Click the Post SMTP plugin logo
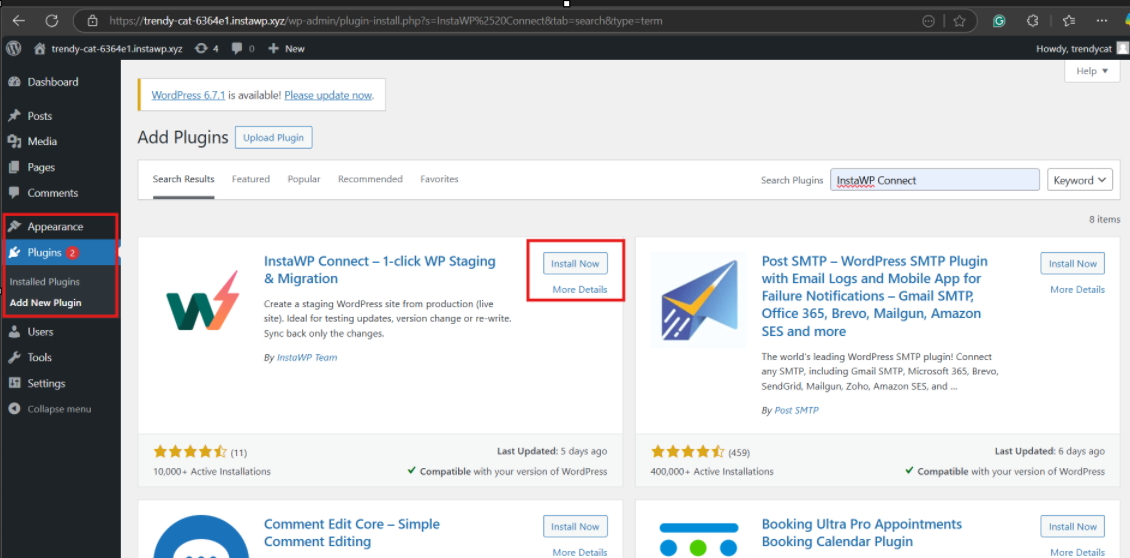 (698, 301)
